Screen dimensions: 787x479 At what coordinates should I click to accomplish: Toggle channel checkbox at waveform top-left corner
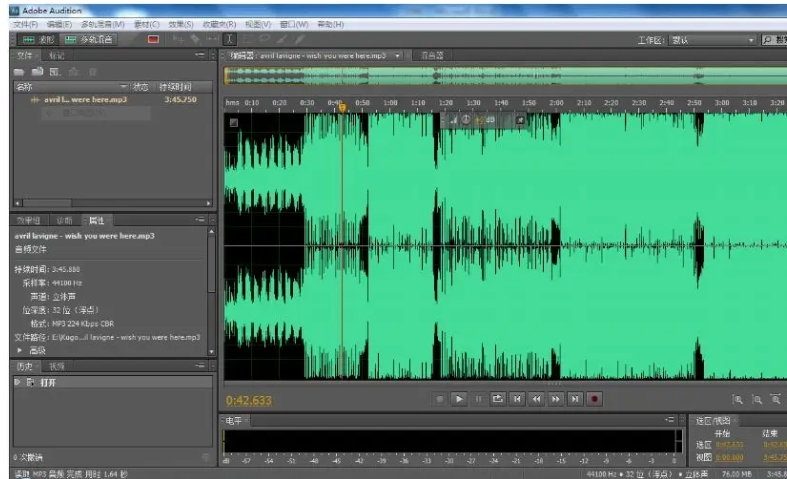233,123
